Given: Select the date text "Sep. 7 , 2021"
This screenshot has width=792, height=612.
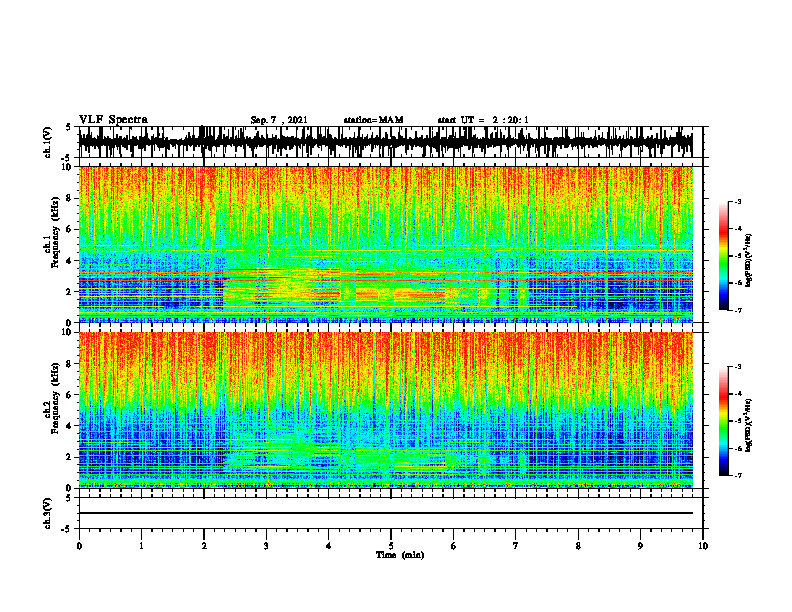Looking at the screenshot, I should click(279, 120).
